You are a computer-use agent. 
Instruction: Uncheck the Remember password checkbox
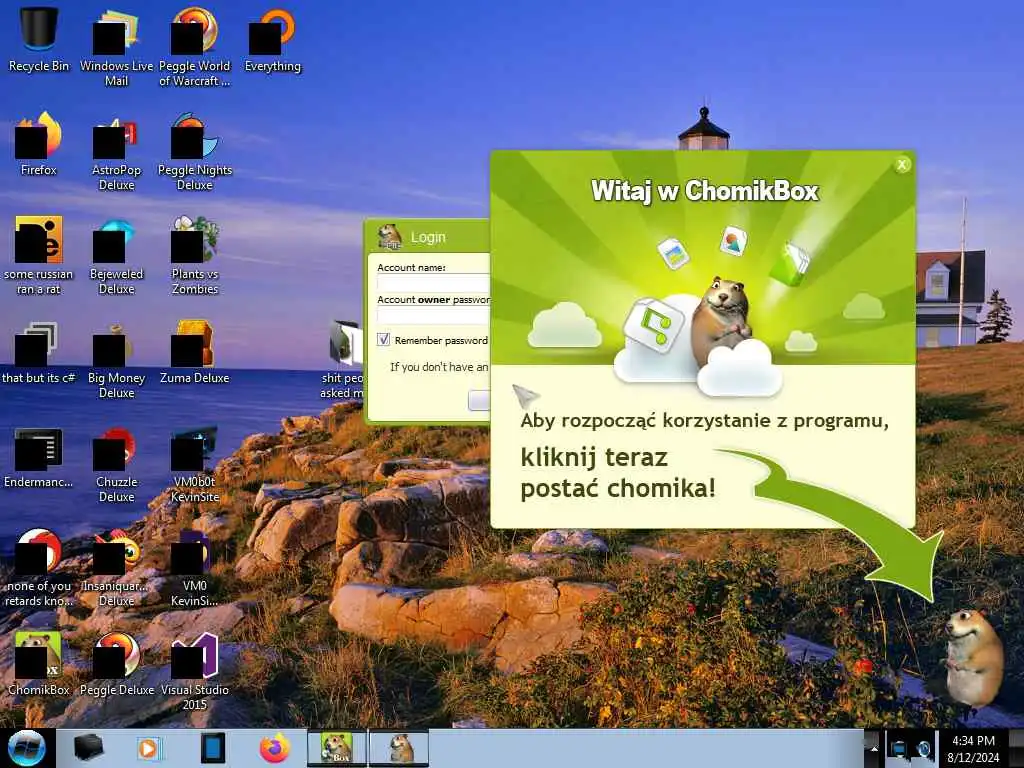click(383, 340)
